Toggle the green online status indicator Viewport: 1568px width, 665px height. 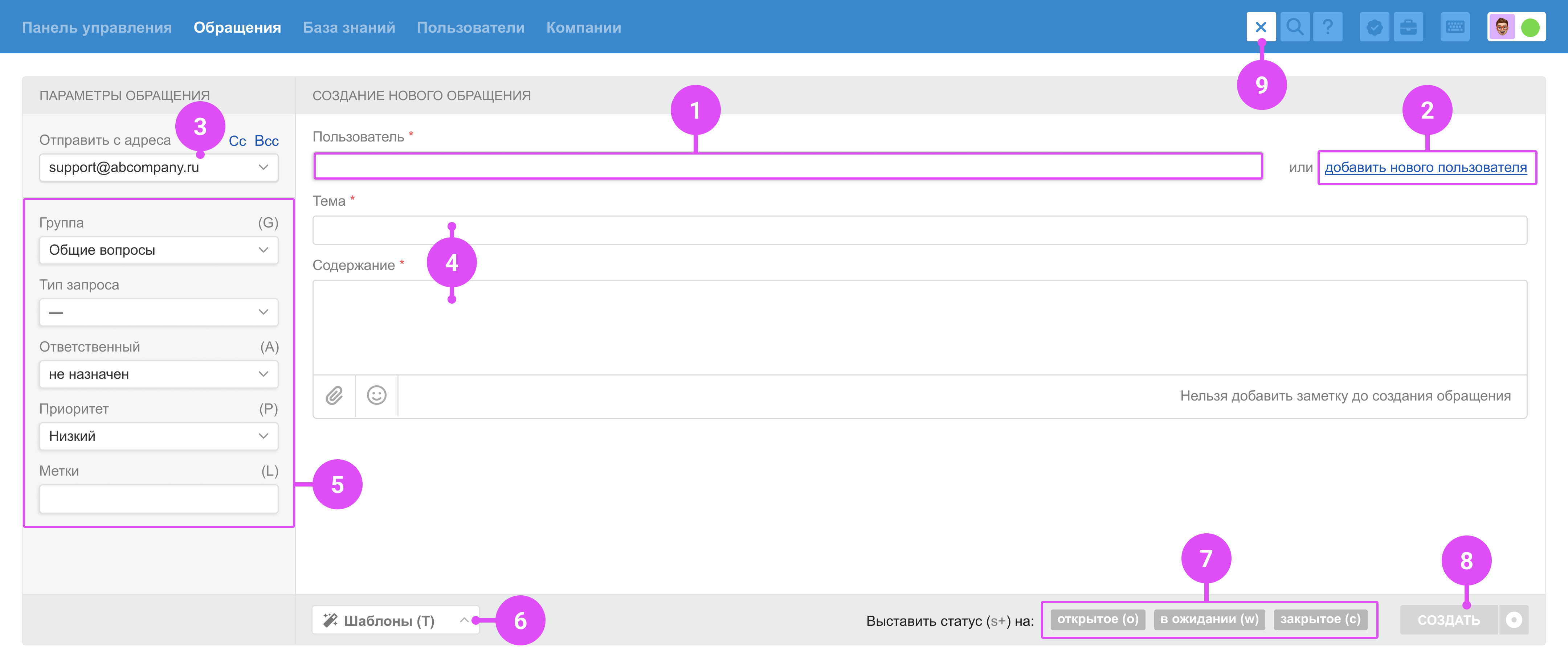pyautogui.click(x=1530, y=27)
